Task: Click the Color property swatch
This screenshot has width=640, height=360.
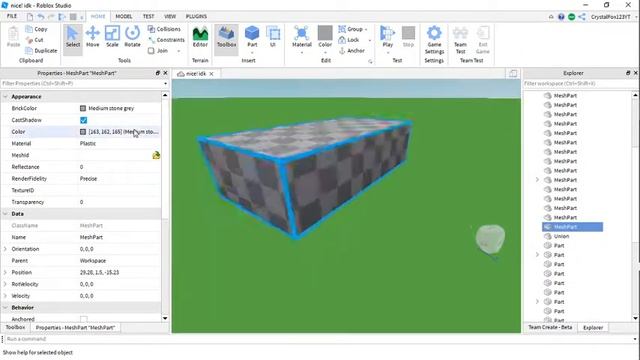Action: pyautogui.click(x=83, y=132)
